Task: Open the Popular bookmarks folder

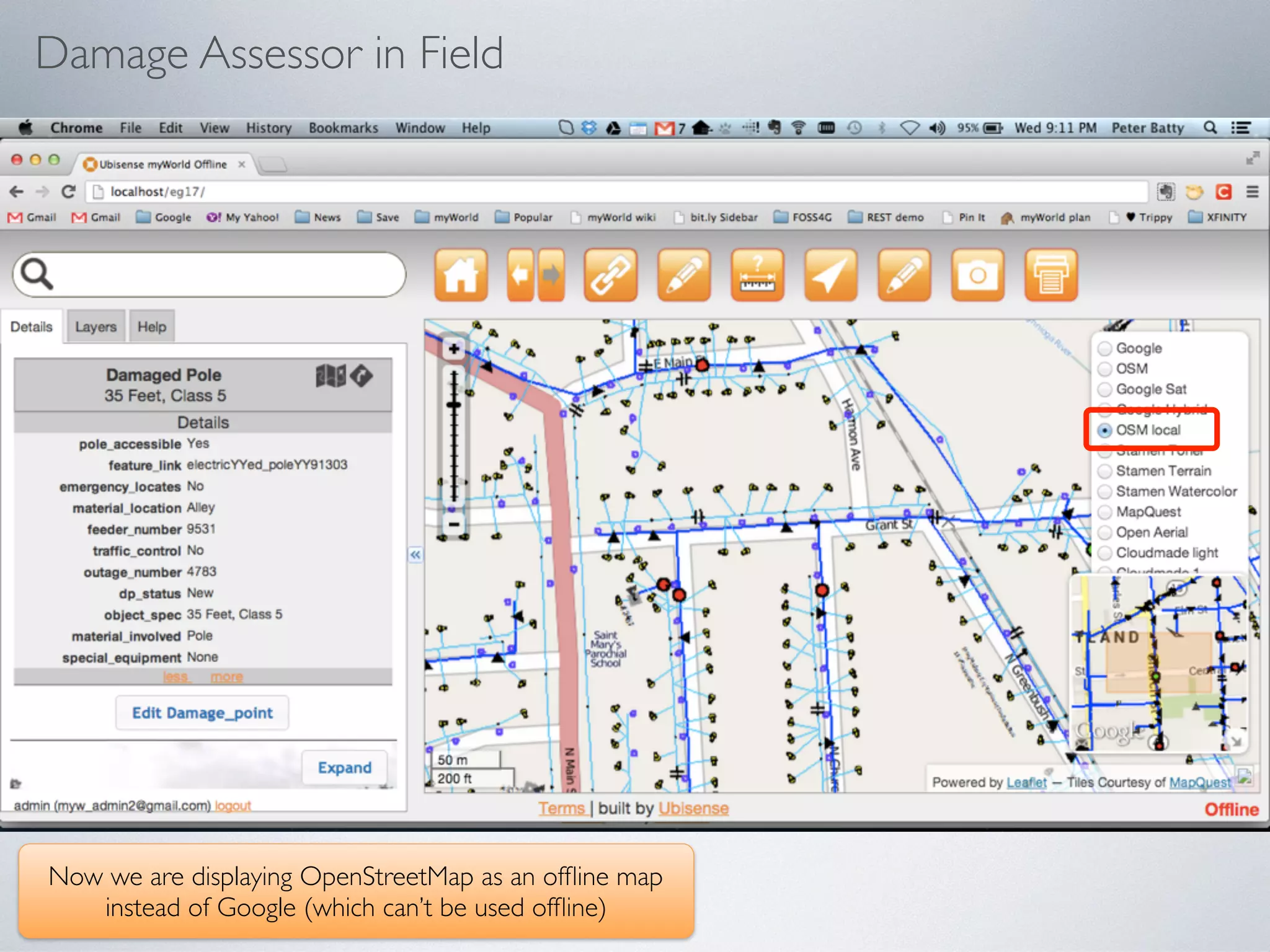Action: point(524,218)
